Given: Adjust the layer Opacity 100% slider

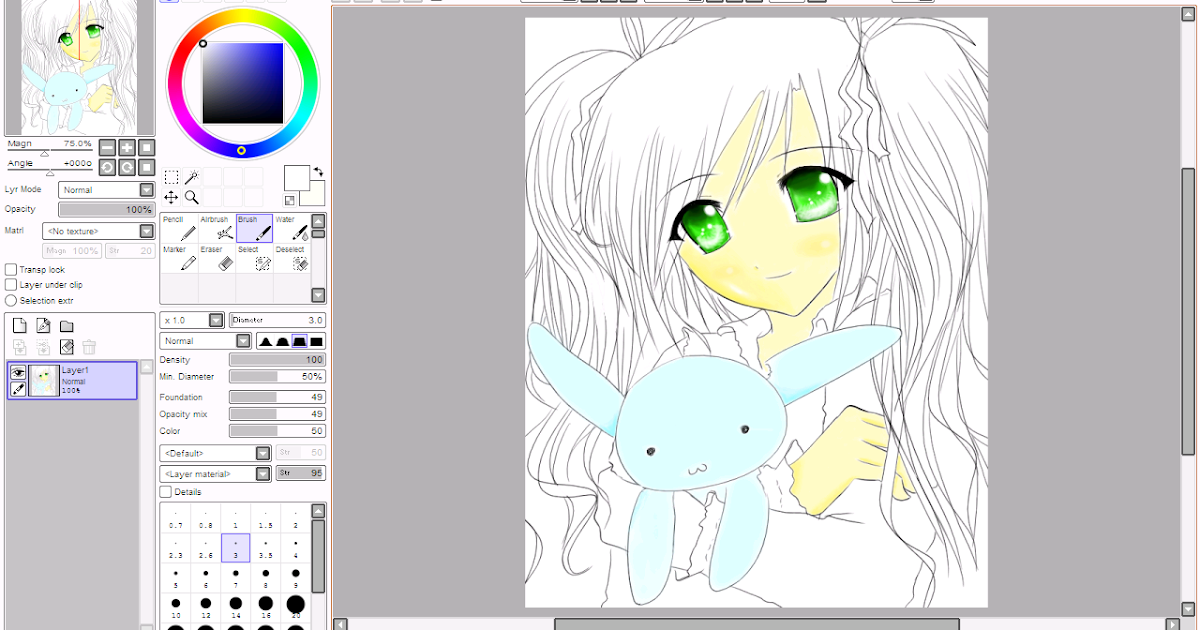Looking at the screenshot, I should coord(106,210).
